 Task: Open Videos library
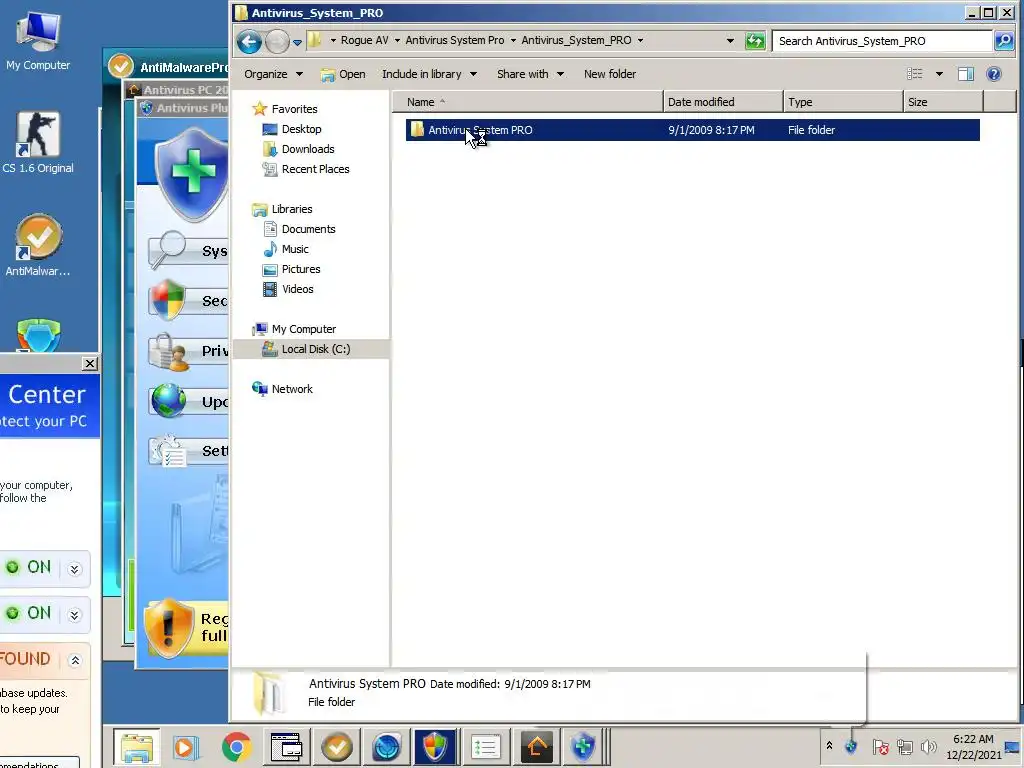click(288, 289)
